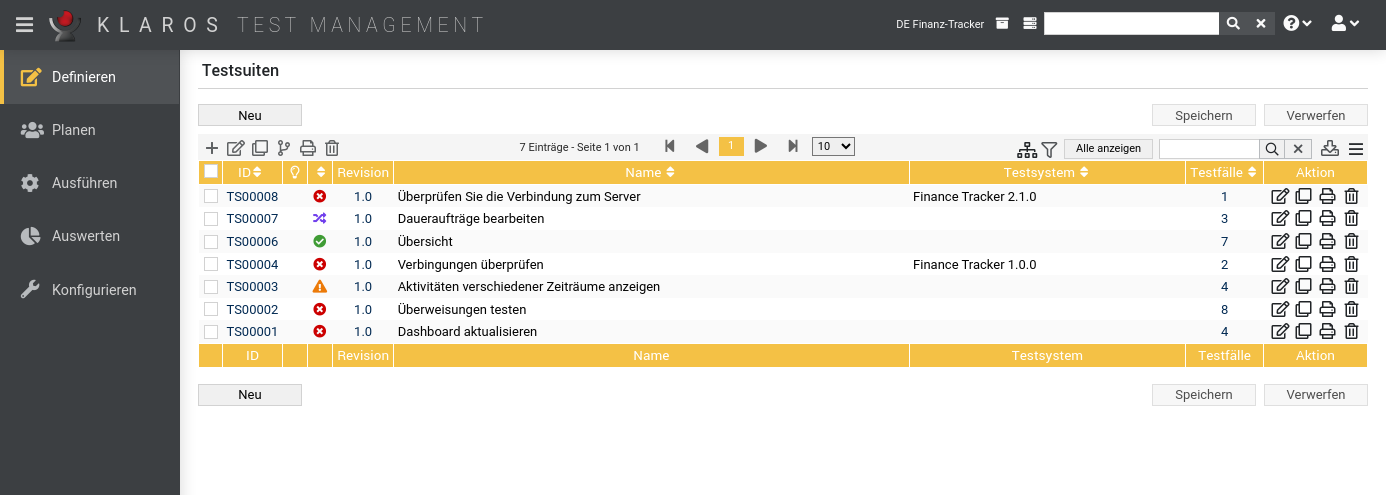Click the lower Neu button
Viewport: 1386px width, 495px height.
[x=250, y=395]
